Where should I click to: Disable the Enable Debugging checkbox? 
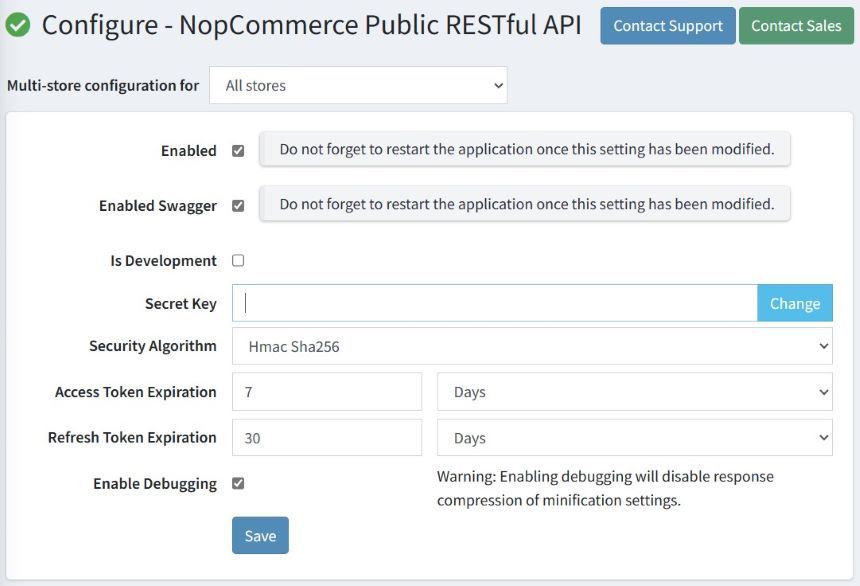pyautogui.click(x=239, y=482)
